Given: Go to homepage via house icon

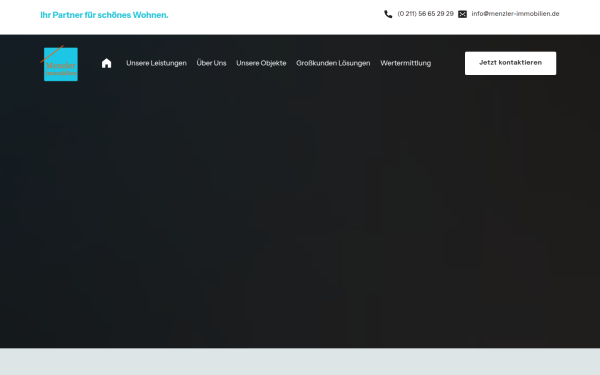Looking at the screenshot, I should point(106,63).
